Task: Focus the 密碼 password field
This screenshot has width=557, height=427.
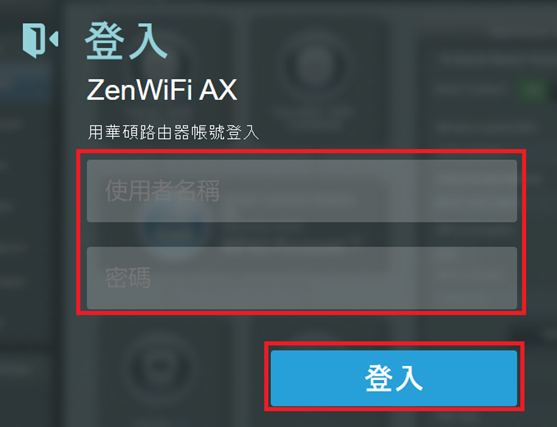Action: tap(302, 278)
